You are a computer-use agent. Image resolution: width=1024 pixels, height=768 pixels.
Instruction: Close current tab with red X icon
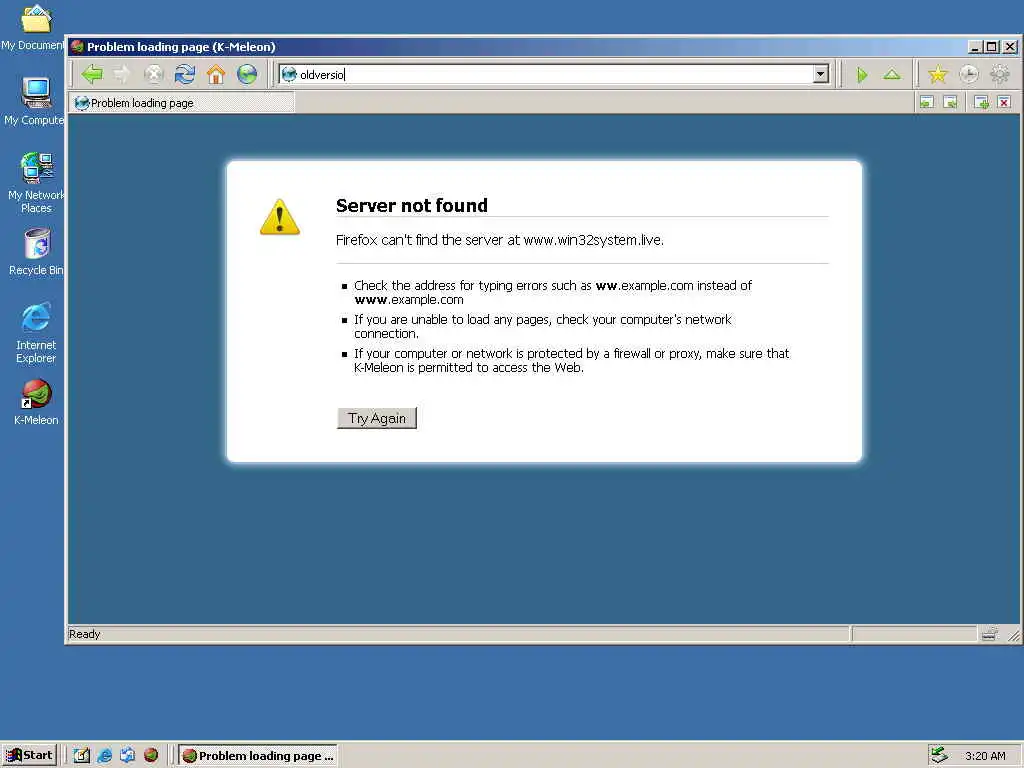click(1004, 102)
